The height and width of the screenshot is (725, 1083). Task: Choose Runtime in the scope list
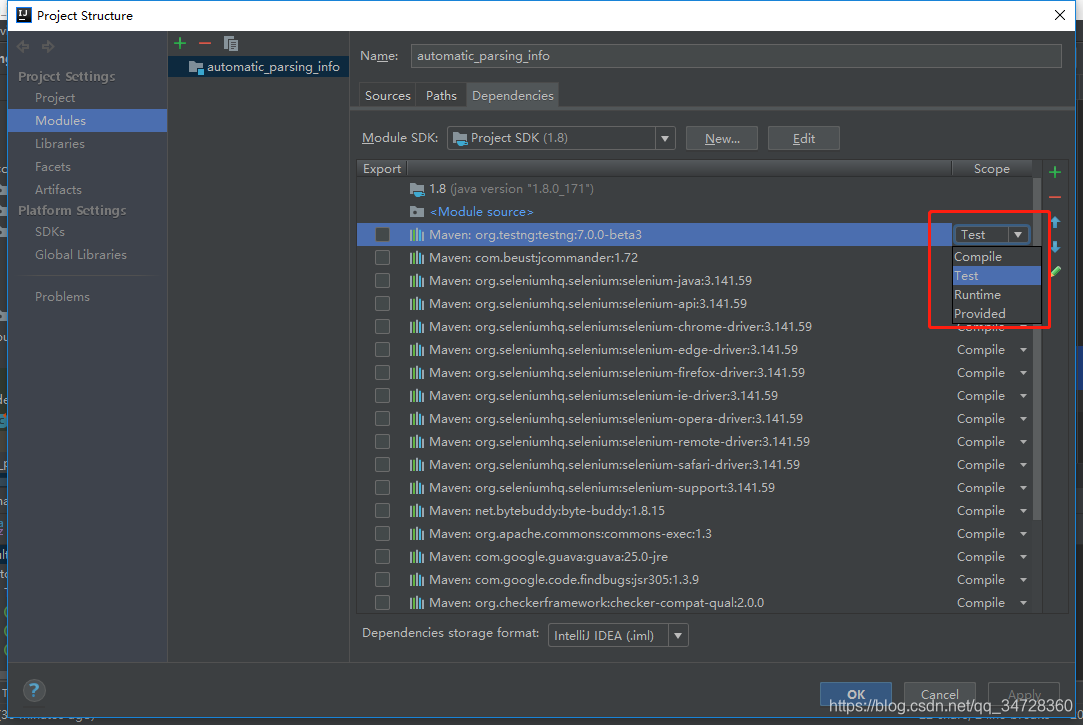pos(997,295)
